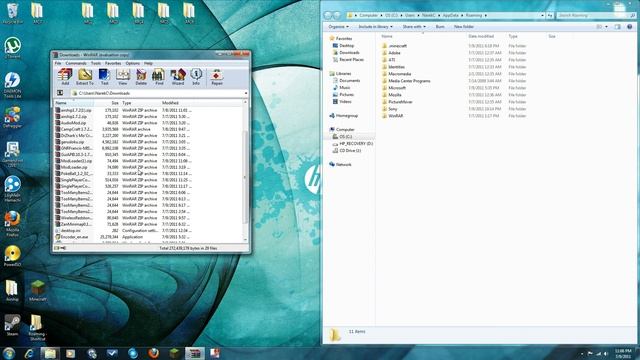Open the Tools menu in WinRAR
This screenshot has height=360, width=640.
coord(96,64)
